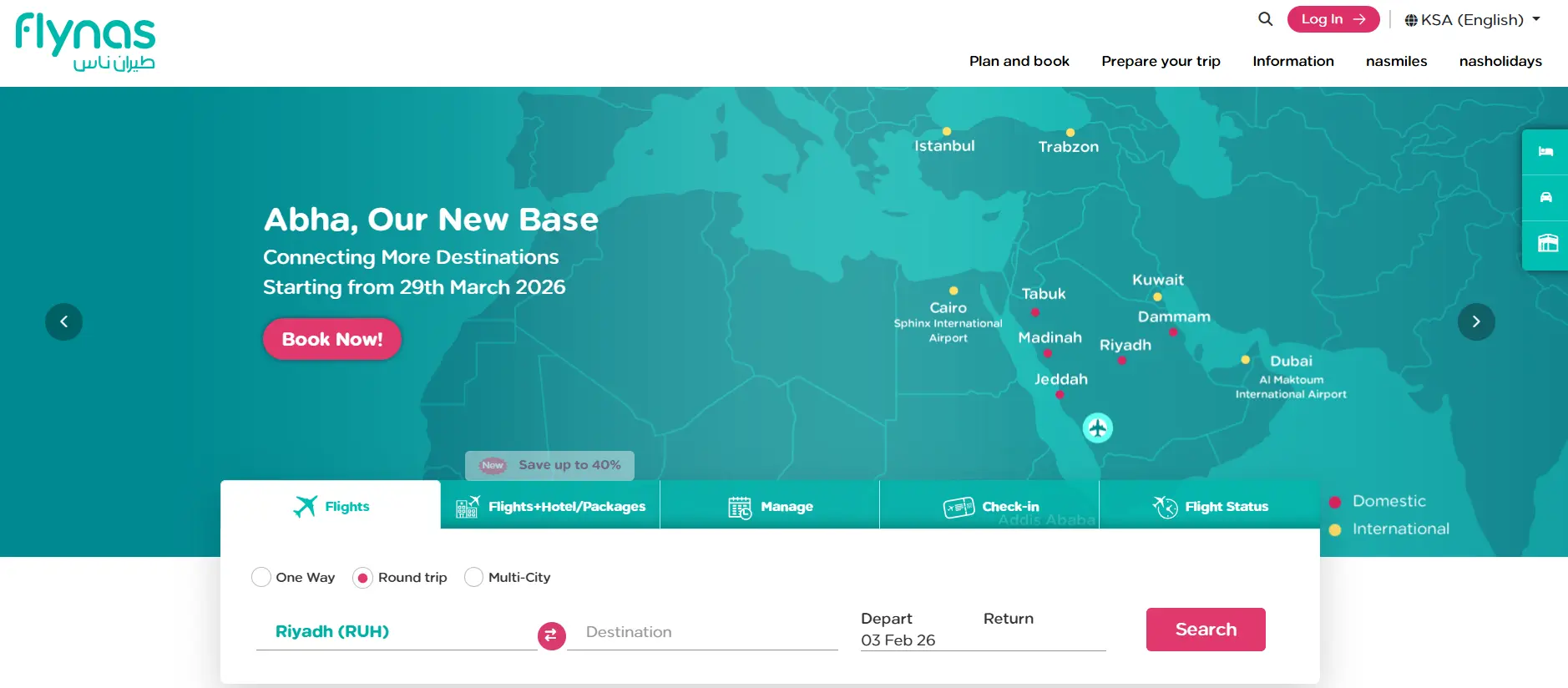Click the Riyadh (RUH) origin field
The height and width of the screenshot is (688, 1568).
tap(397, 632)
